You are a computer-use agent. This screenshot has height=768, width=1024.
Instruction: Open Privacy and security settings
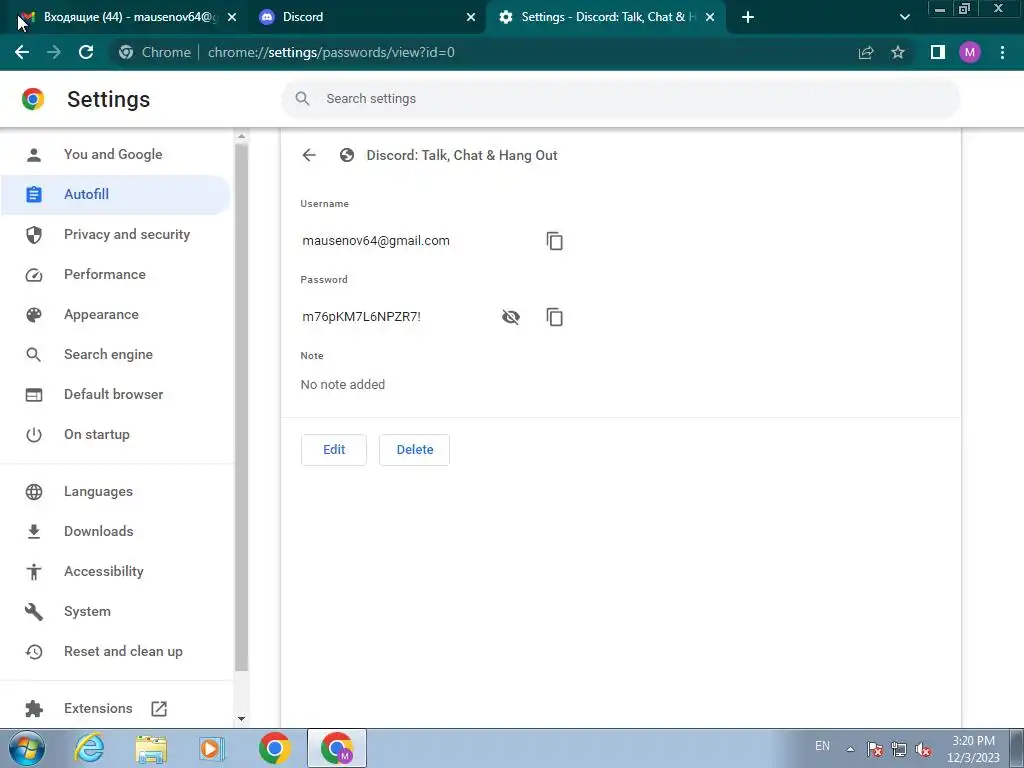[115, 234]
